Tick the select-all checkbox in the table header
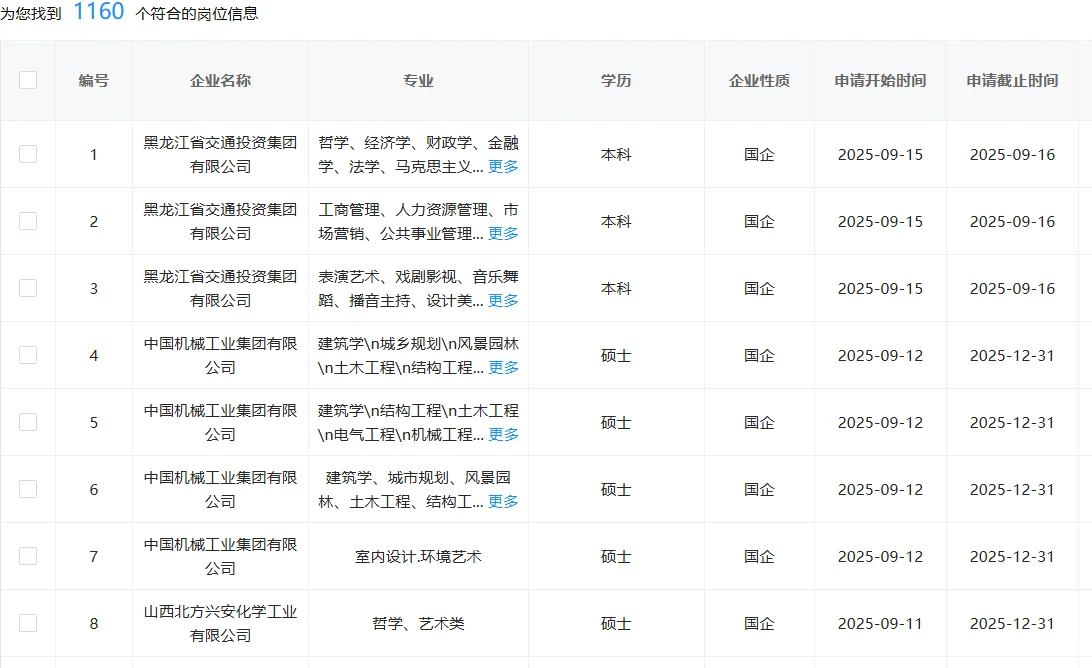 tap(28, 80)
